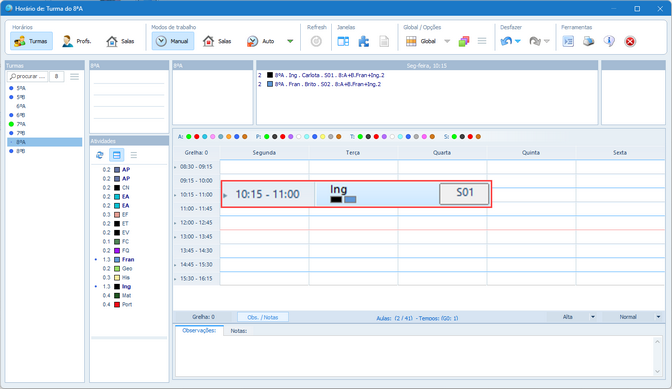The width and height of the screenshot is (672, 389).
Task: Expand the 14:45 - 15:30 time row
Action: 175,265
